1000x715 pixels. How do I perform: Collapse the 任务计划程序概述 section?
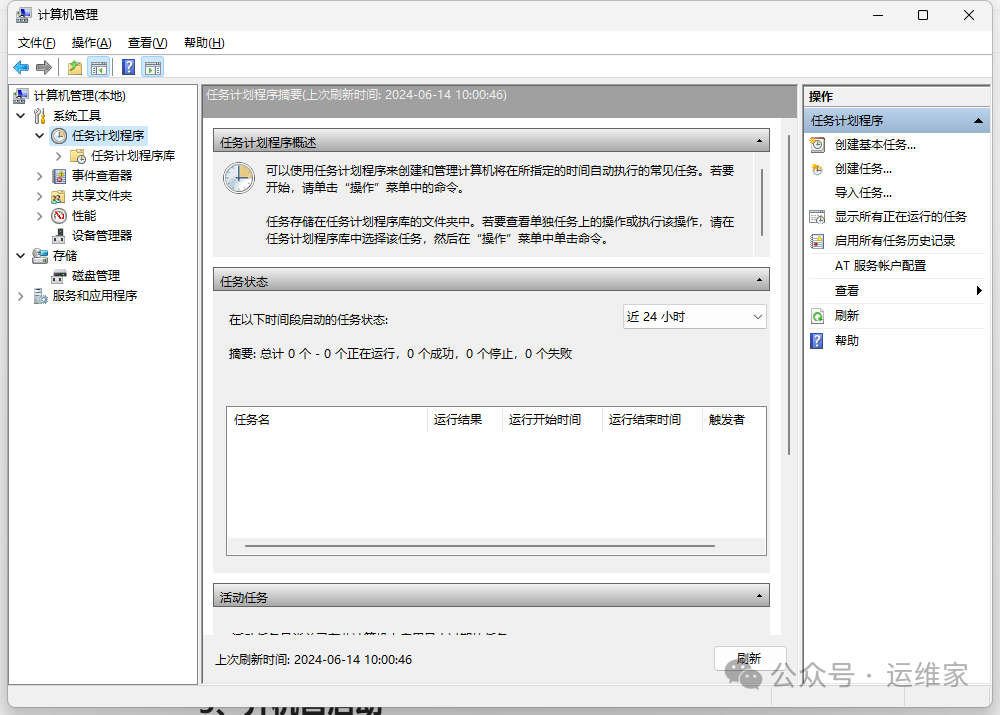759,141
